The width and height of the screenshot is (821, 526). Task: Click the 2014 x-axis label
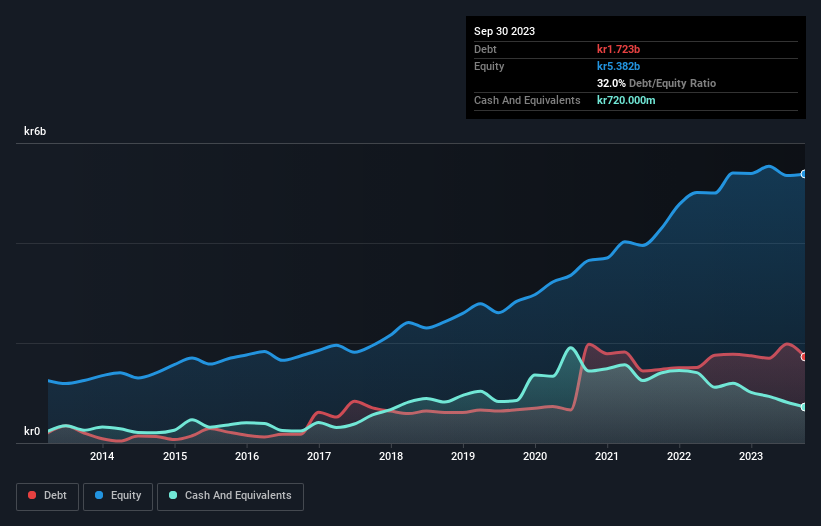click(102, 456)
